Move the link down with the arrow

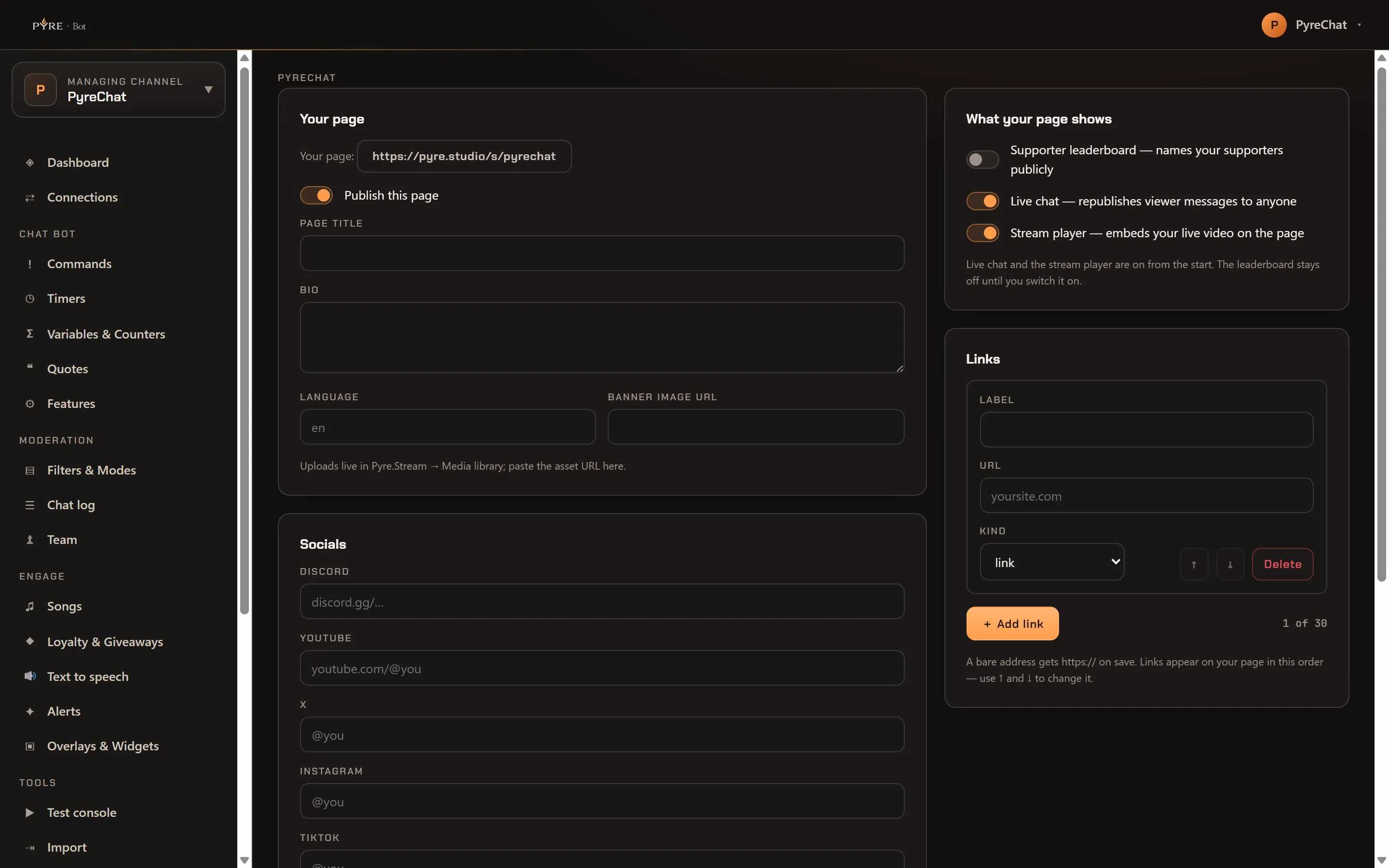tap(1230, 564)
